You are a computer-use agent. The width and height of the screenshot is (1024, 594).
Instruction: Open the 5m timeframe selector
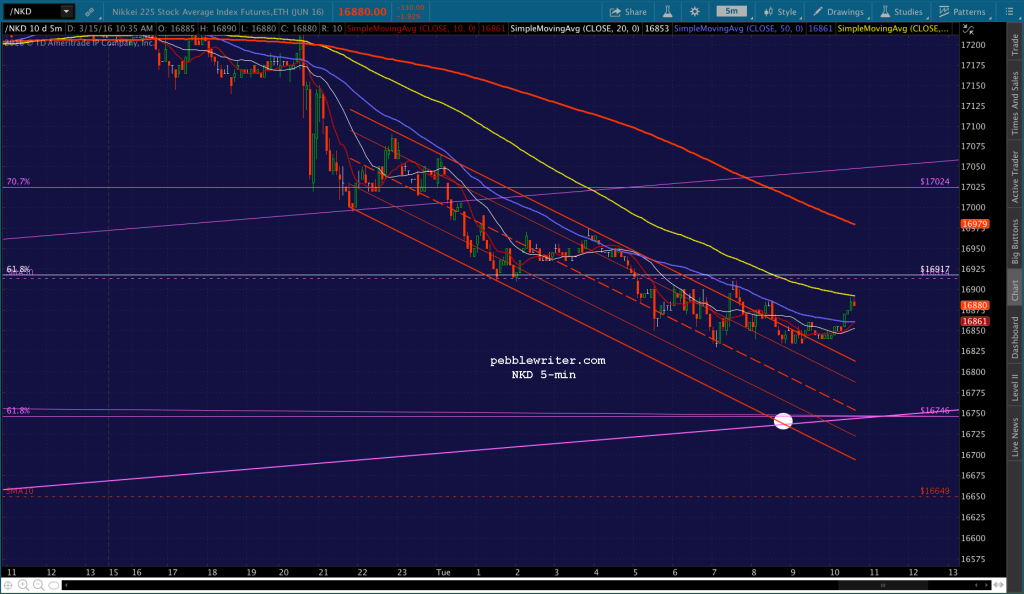click(x=731, y=11)
